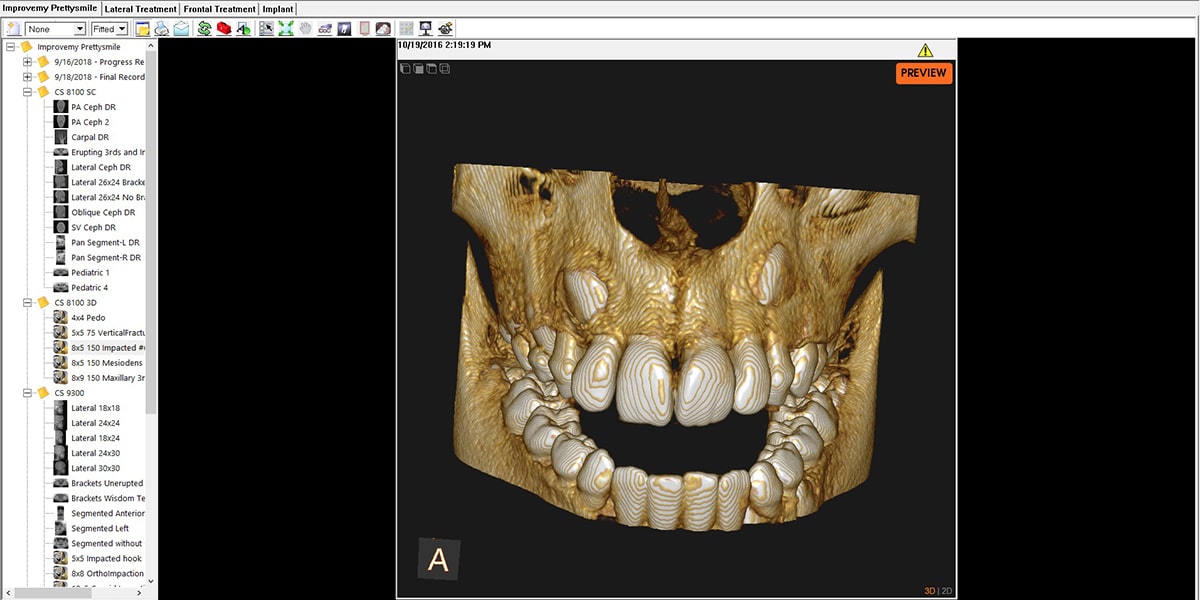This screenshot has height=600, width=1200.
Task: Click the red toolbox icon
Action: [x=224, y=29]
